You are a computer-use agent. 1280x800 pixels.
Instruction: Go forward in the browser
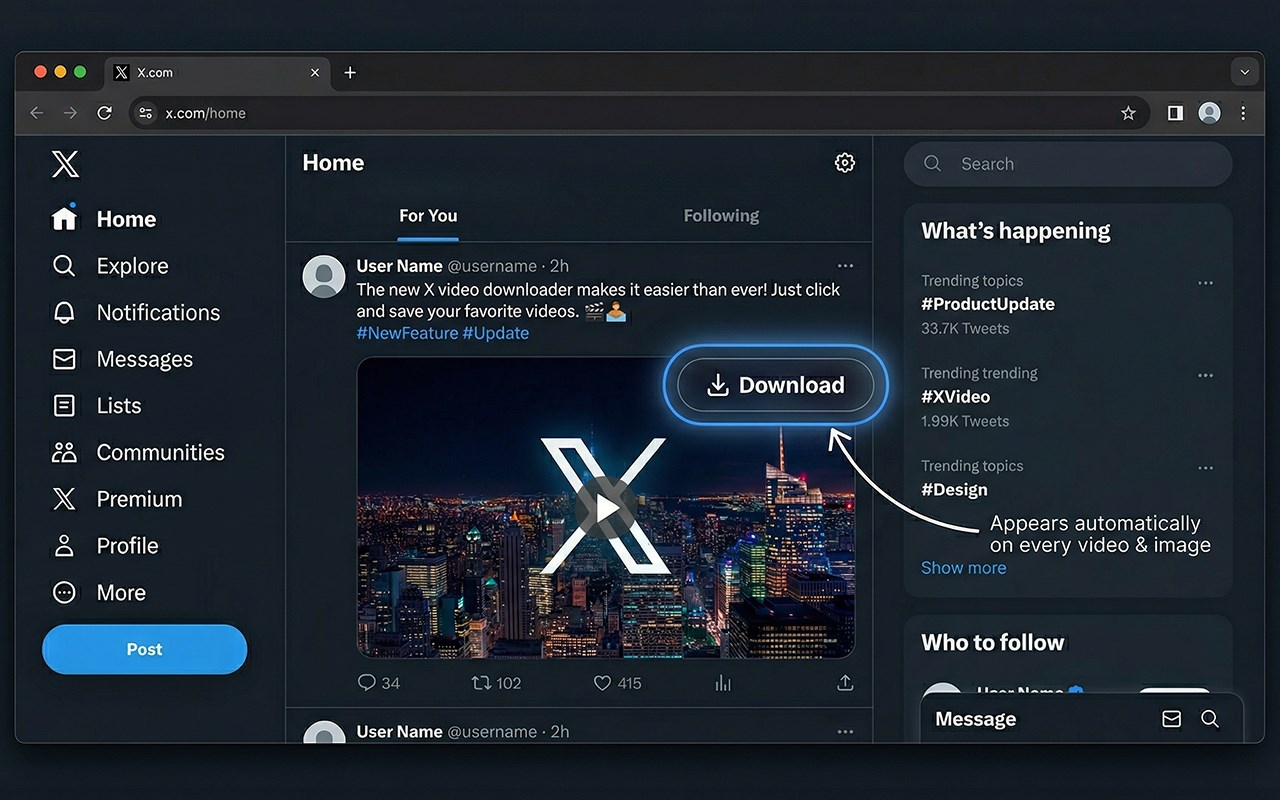(x=70, y=113)
